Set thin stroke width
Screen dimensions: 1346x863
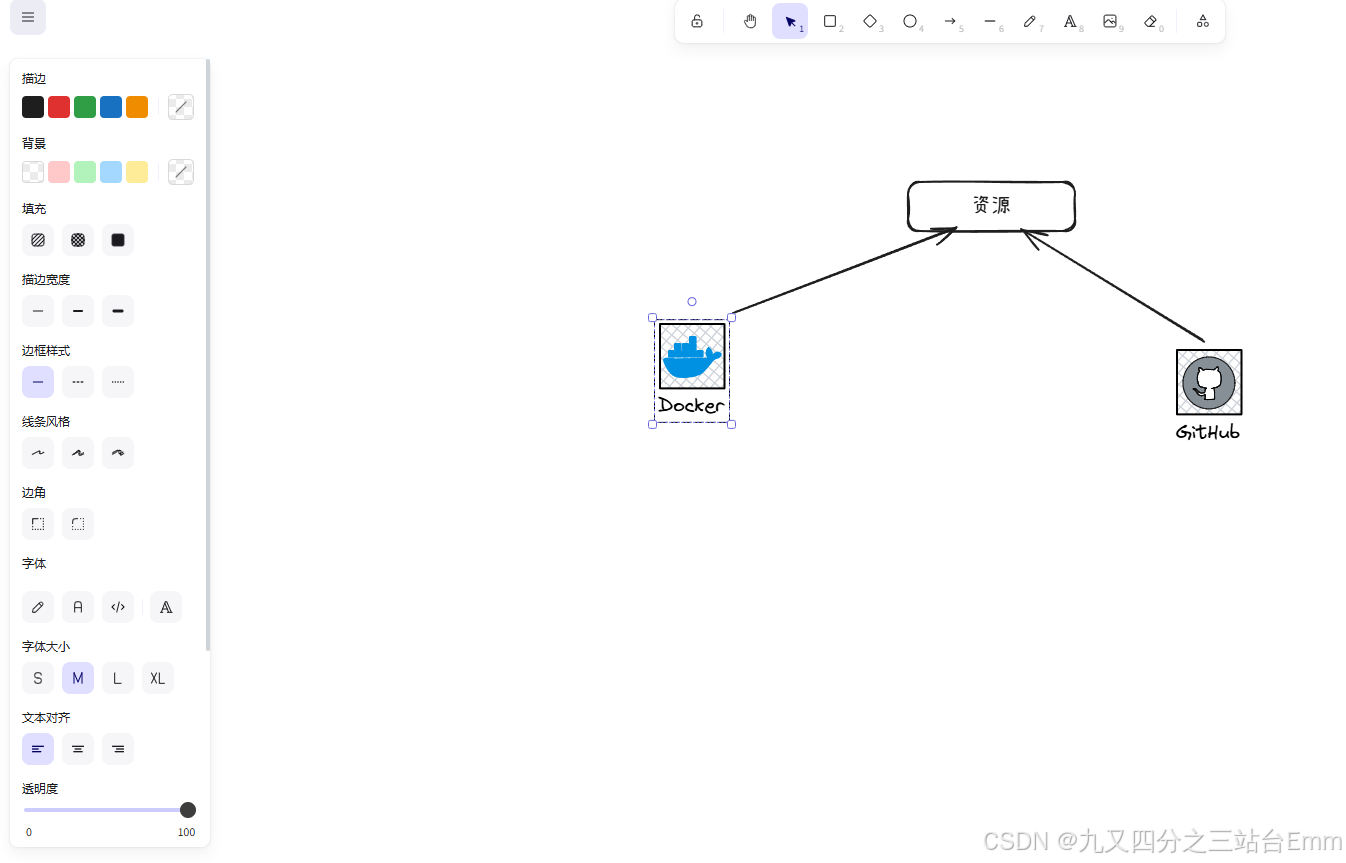tap(38, 311)
